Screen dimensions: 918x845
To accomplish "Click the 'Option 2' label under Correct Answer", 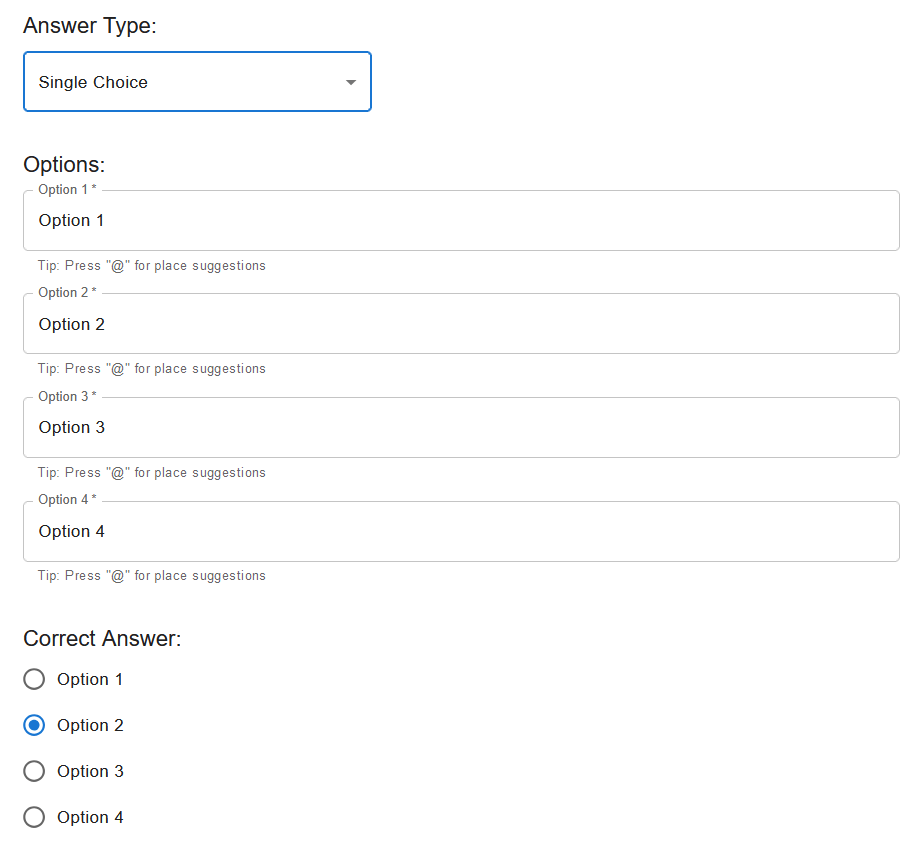I will tap(90, 726).
